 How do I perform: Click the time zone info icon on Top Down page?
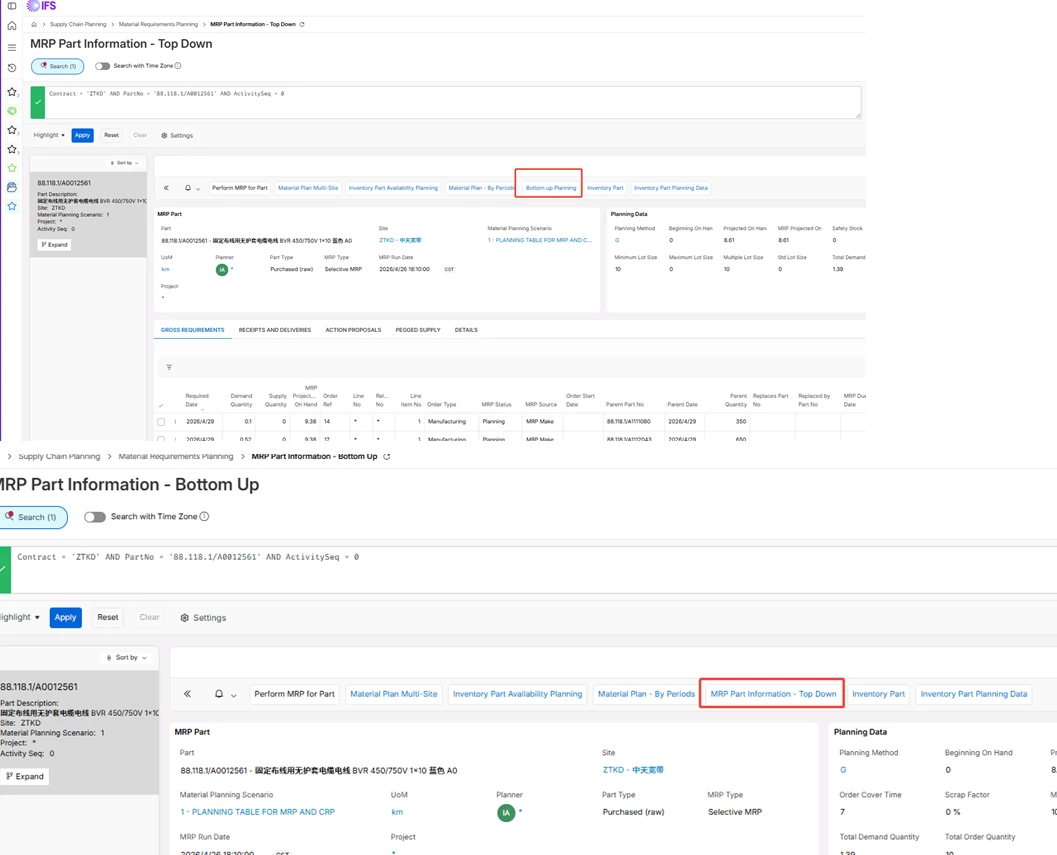click(178, 66)
